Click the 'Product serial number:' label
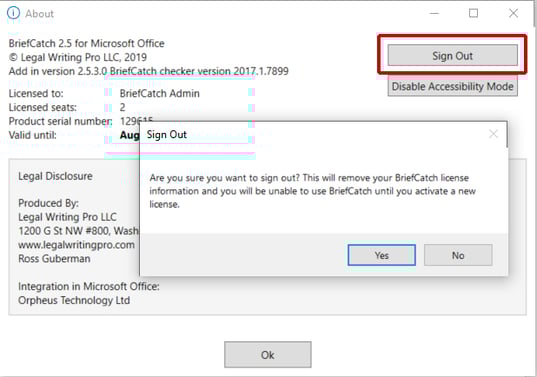Viewport: 537px width, 377px height. [60, 121]
